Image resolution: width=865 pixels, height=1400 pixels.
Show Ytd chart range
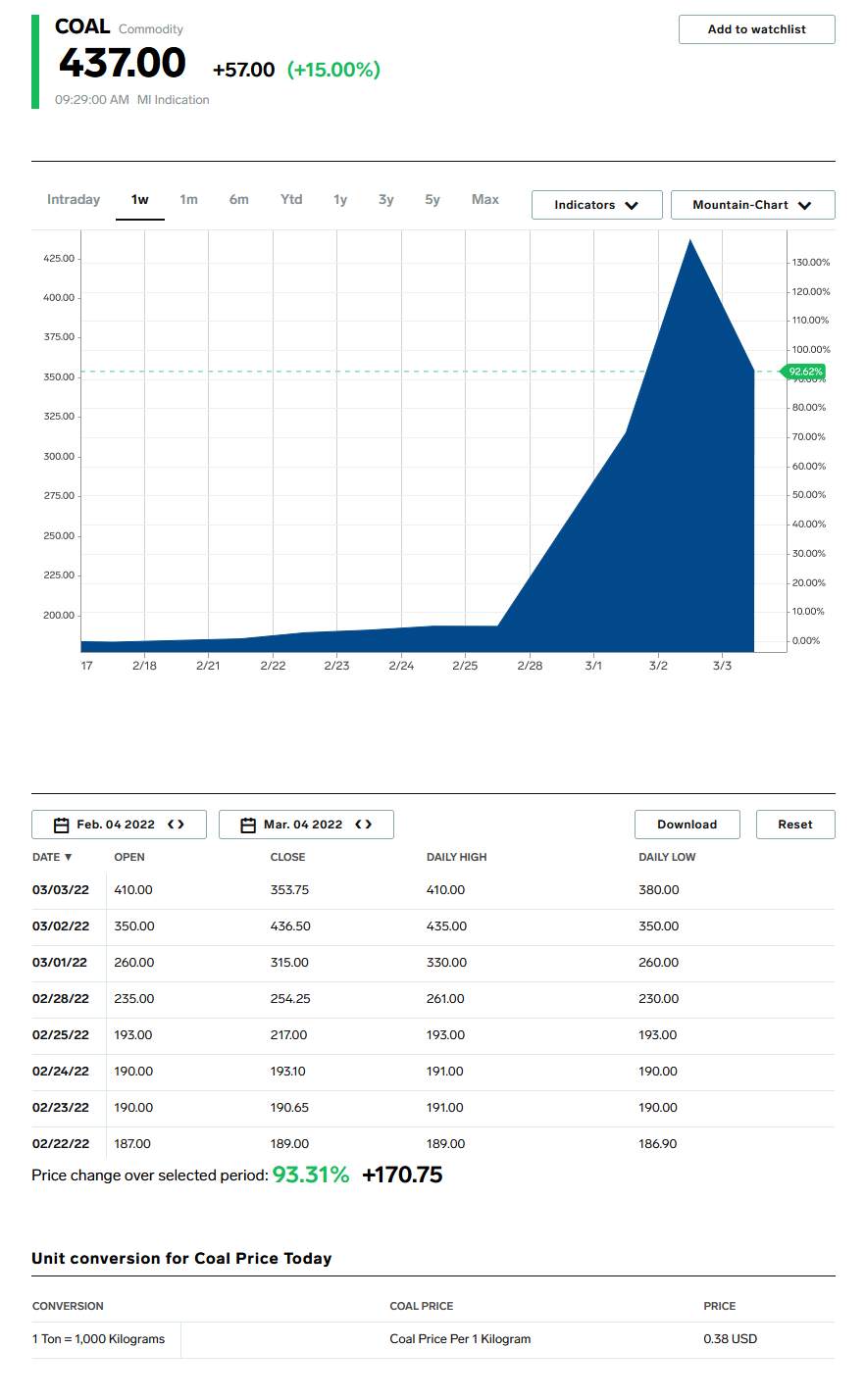[x=291, y=200]
